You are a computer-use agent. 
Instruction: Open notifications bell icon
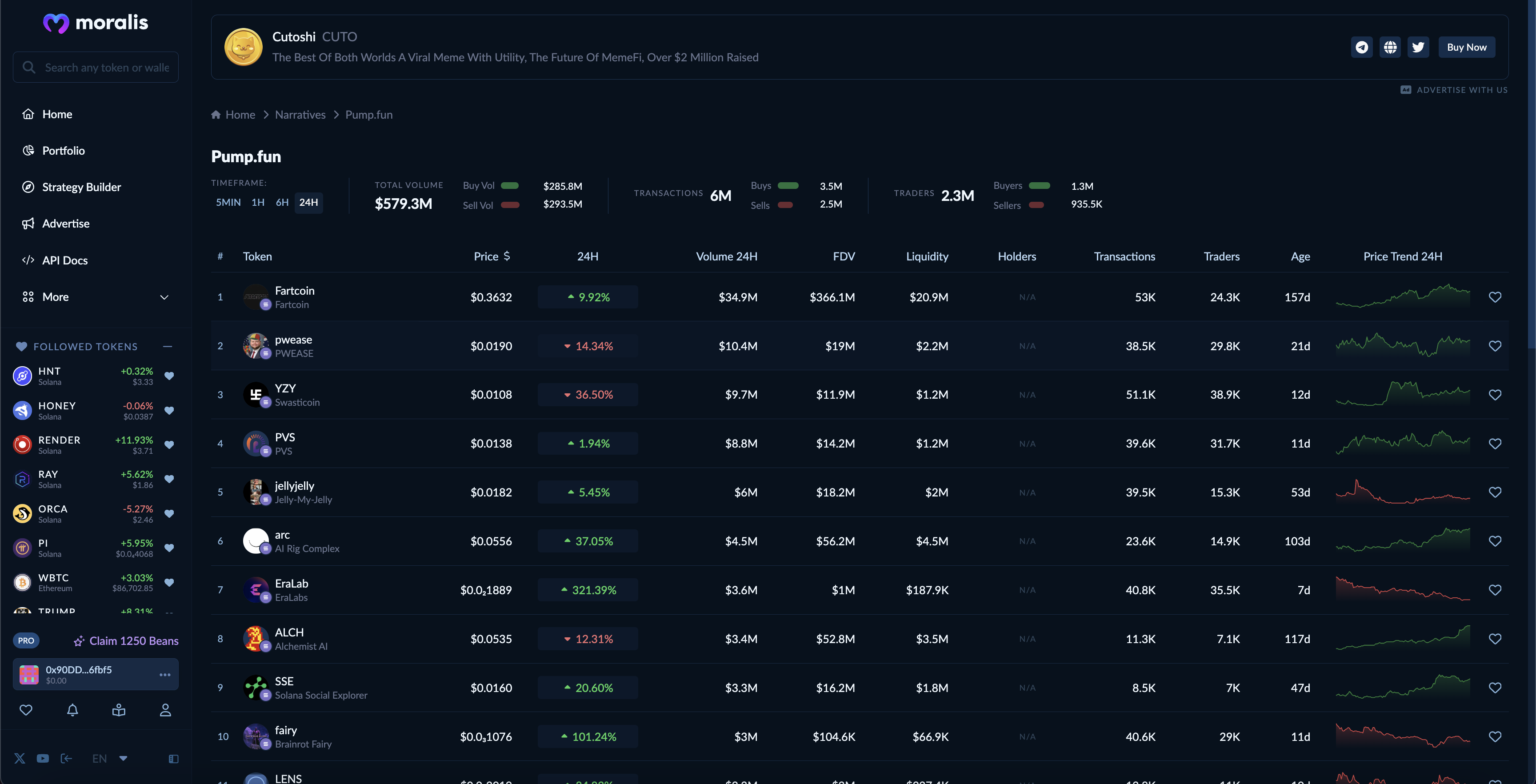(x=72, y=709)
